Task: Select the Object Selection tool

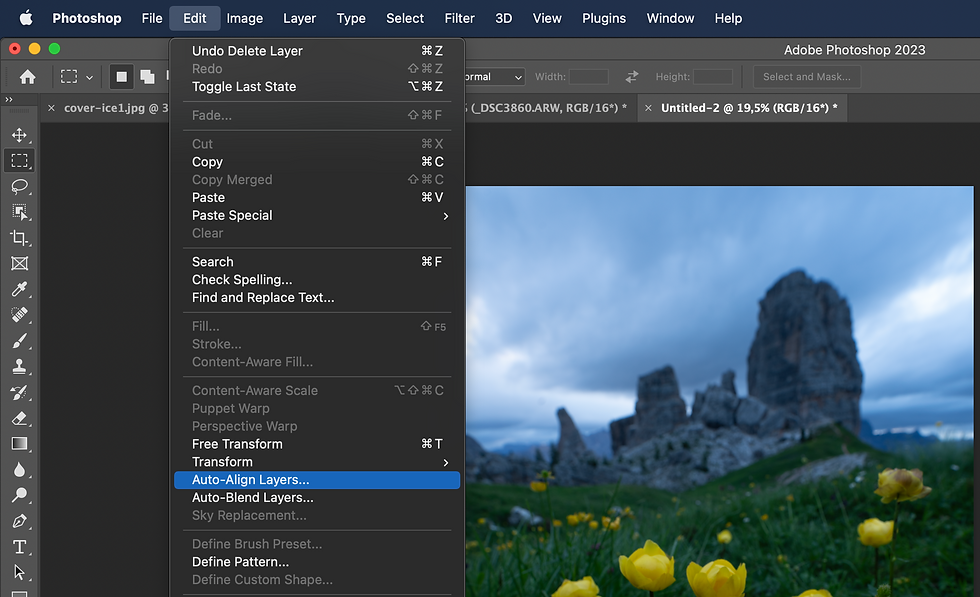Action: 19,212
